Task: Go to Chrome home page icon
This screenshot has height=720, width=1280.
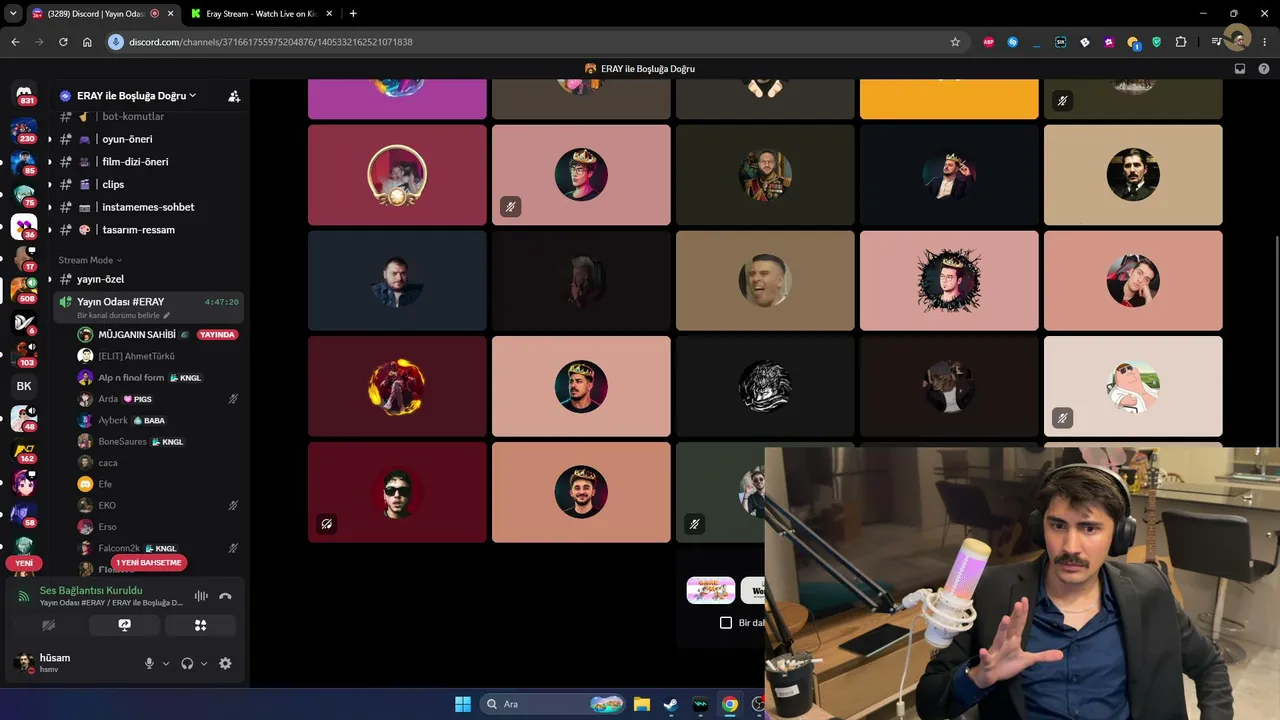Action: [x=87, y=42]
